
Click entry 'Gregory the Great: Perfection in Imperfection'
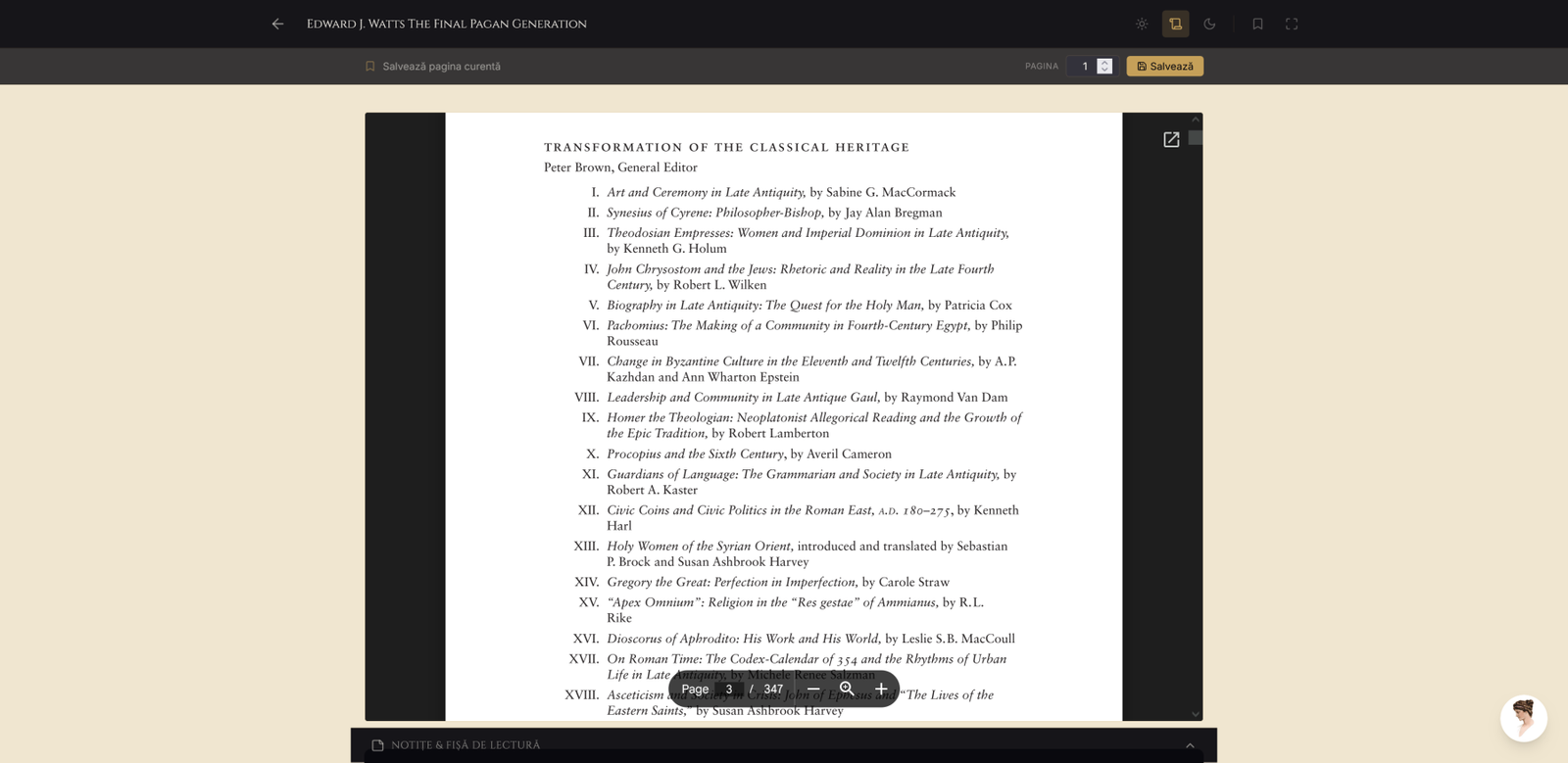click(778, 583)
